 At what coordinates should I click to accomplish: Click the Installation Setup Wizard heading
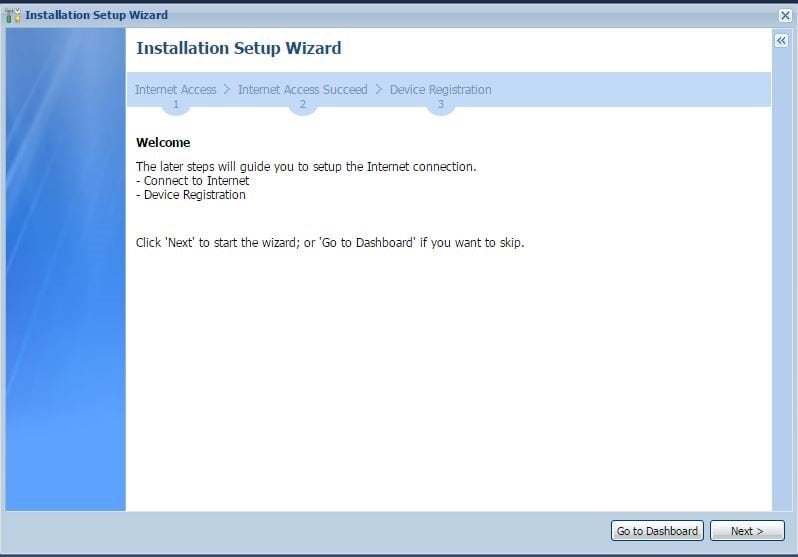click(239, 48)
